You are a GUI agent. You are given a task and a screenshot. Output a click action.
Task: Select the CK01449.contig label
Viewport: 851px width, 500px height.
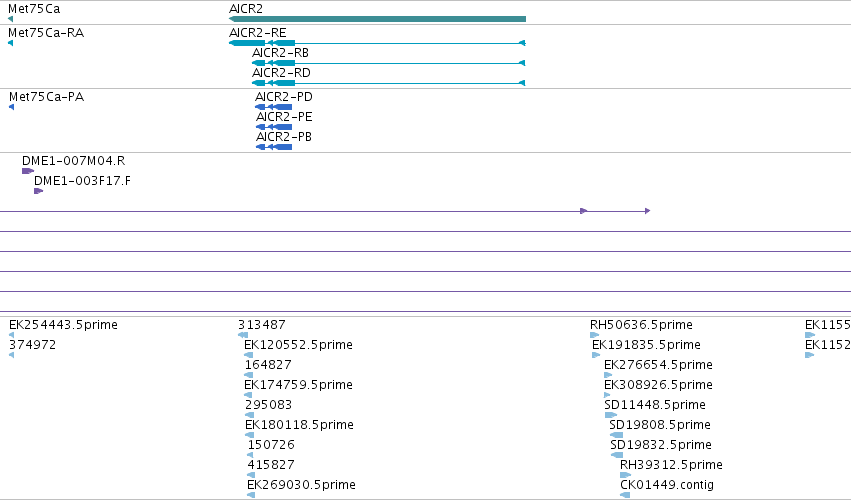pyautogui.click(x=667, y=485)
